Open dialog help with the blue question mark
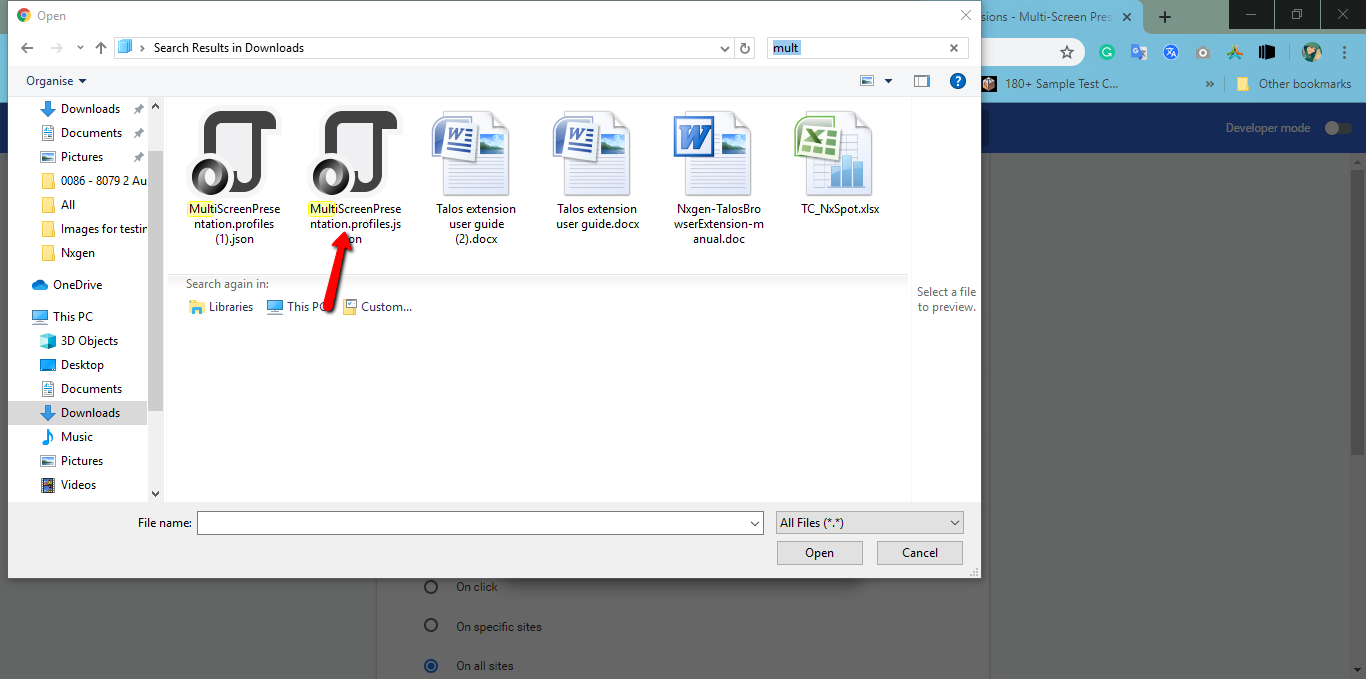 pyautogui.click(x=957, y=81)
